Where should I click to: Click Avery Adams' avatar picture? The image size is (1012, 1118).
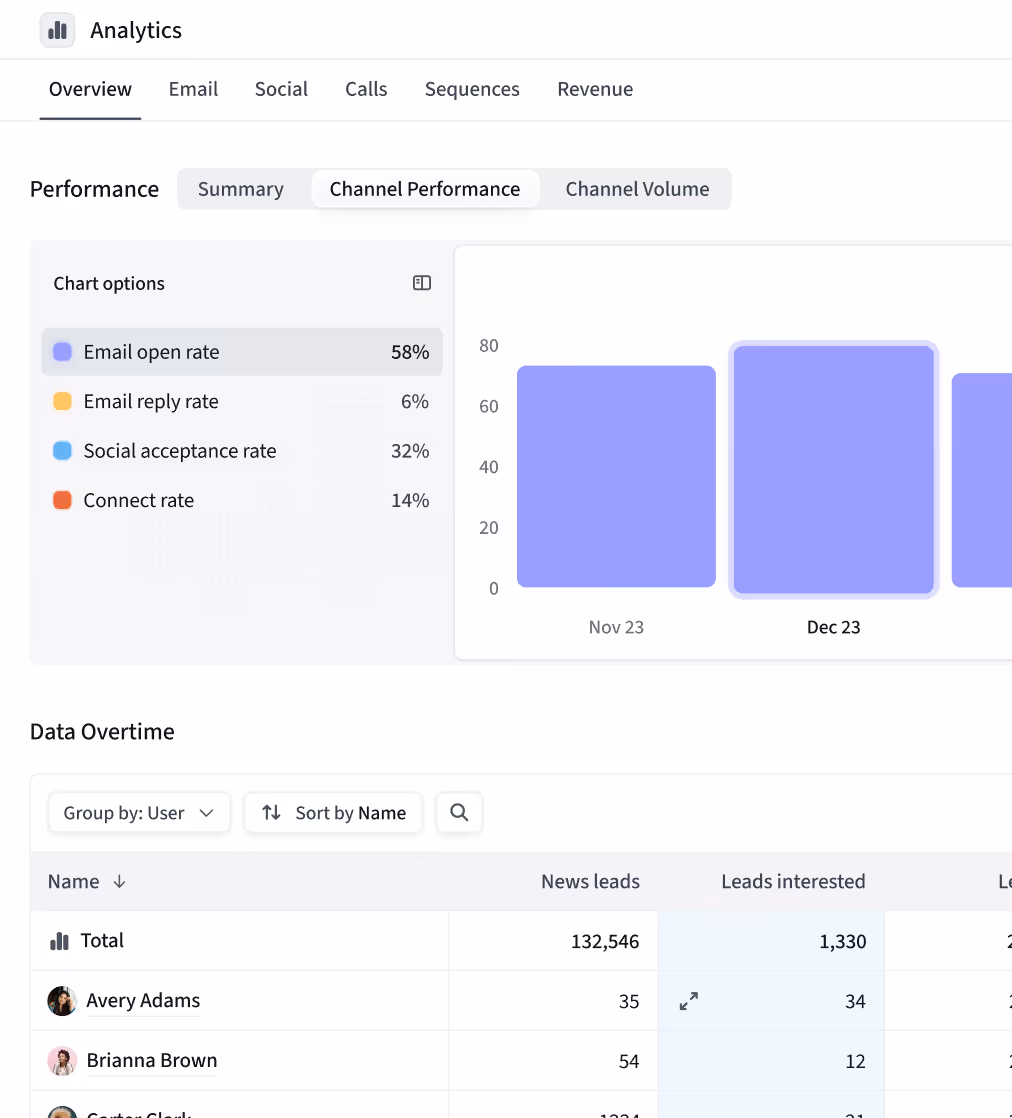62,1001
